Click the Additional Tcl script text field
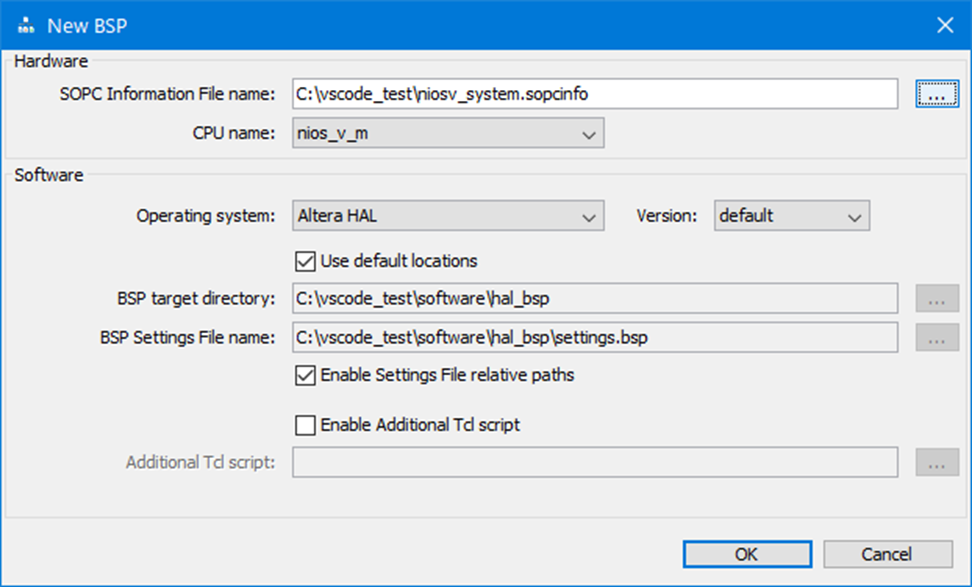 pos(594,463)
